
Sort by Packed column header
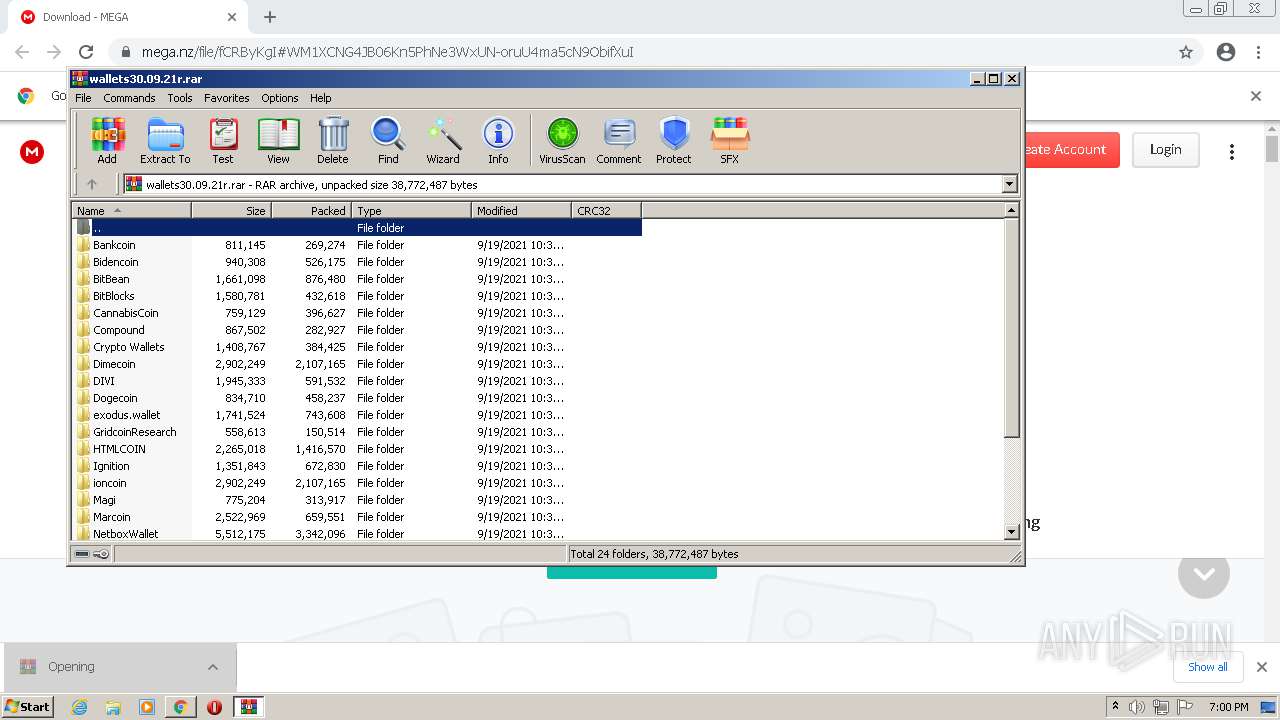[311, 210]
